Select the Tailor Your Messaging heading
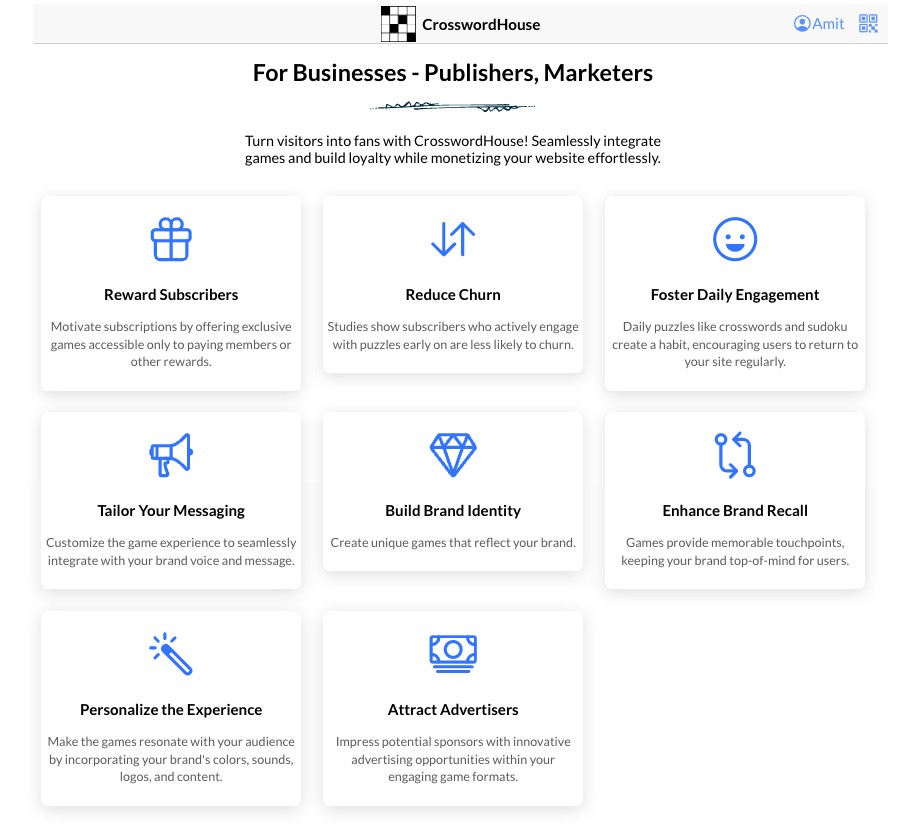This screenshot has height=828, width=907. 171,510
